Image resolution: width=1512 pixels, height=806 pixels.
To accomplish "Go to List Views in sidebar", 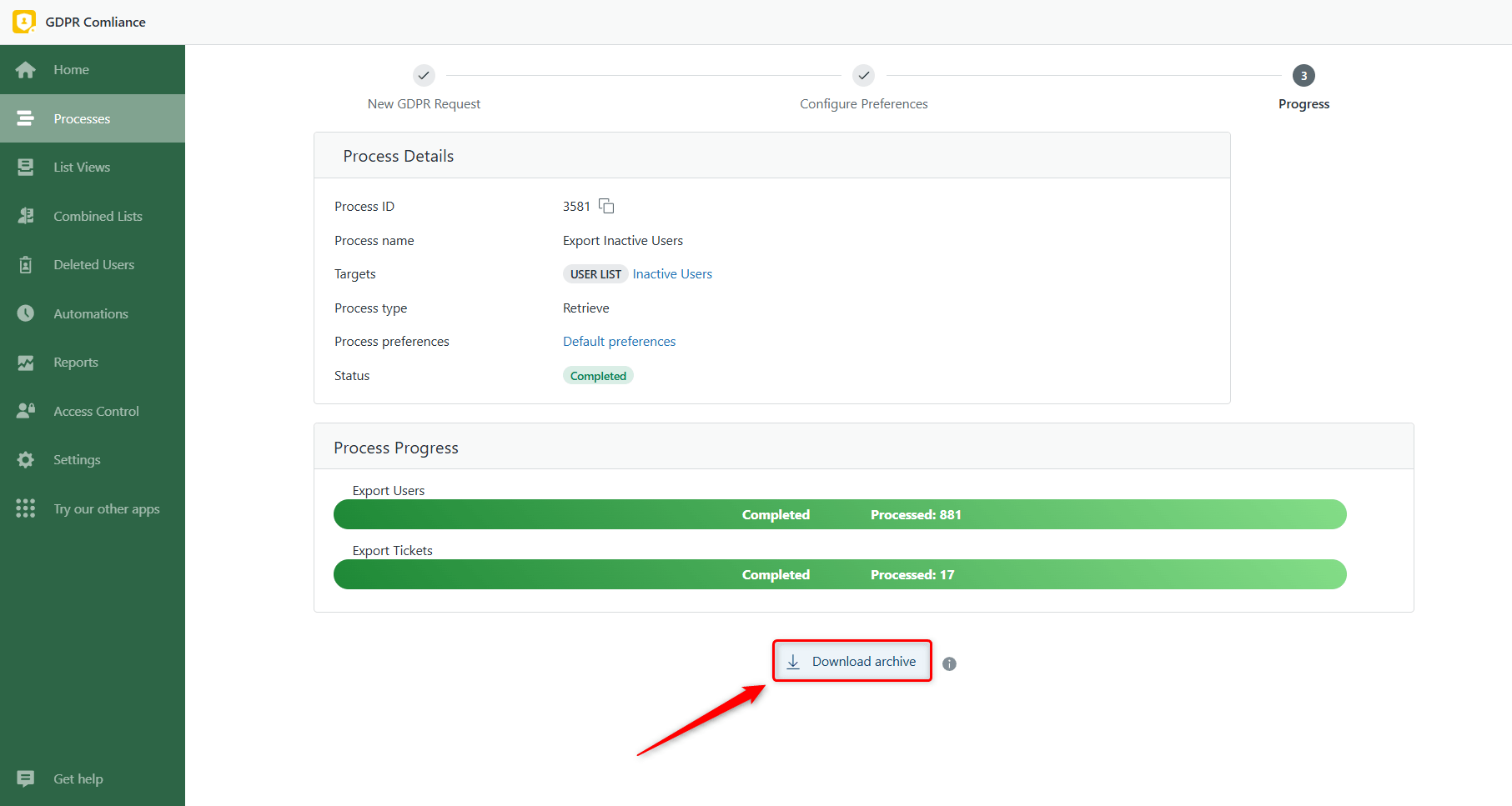I will [93, 167].
